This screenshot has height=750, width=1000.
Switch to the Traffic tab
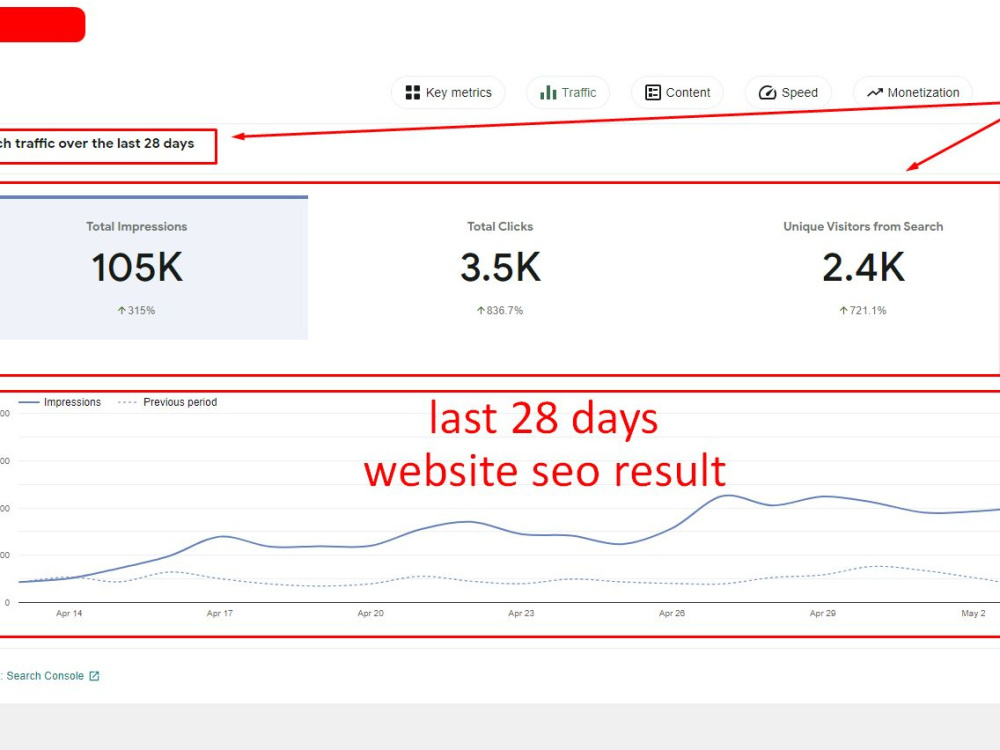pos(568,92)
